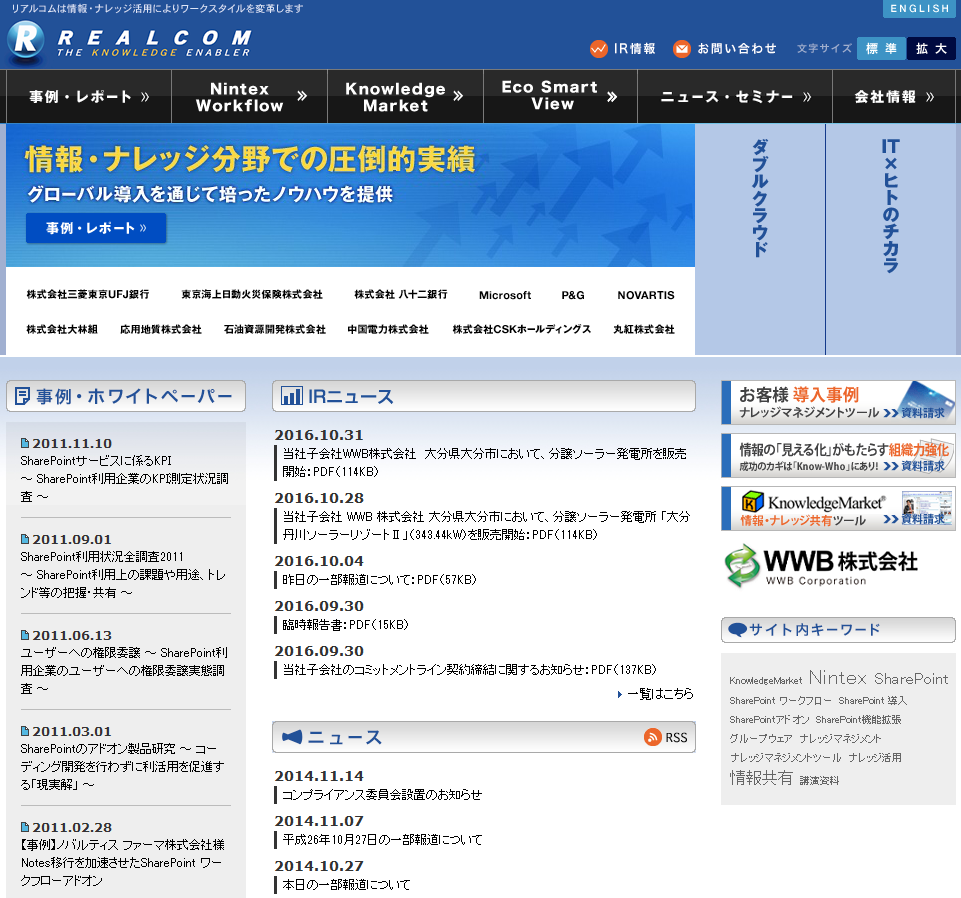Click document icon beside 2011.03.01 entry
Image resolution: width=961 pixels, height=898 pixels.
pyautogui.click(x=25, y=731)
